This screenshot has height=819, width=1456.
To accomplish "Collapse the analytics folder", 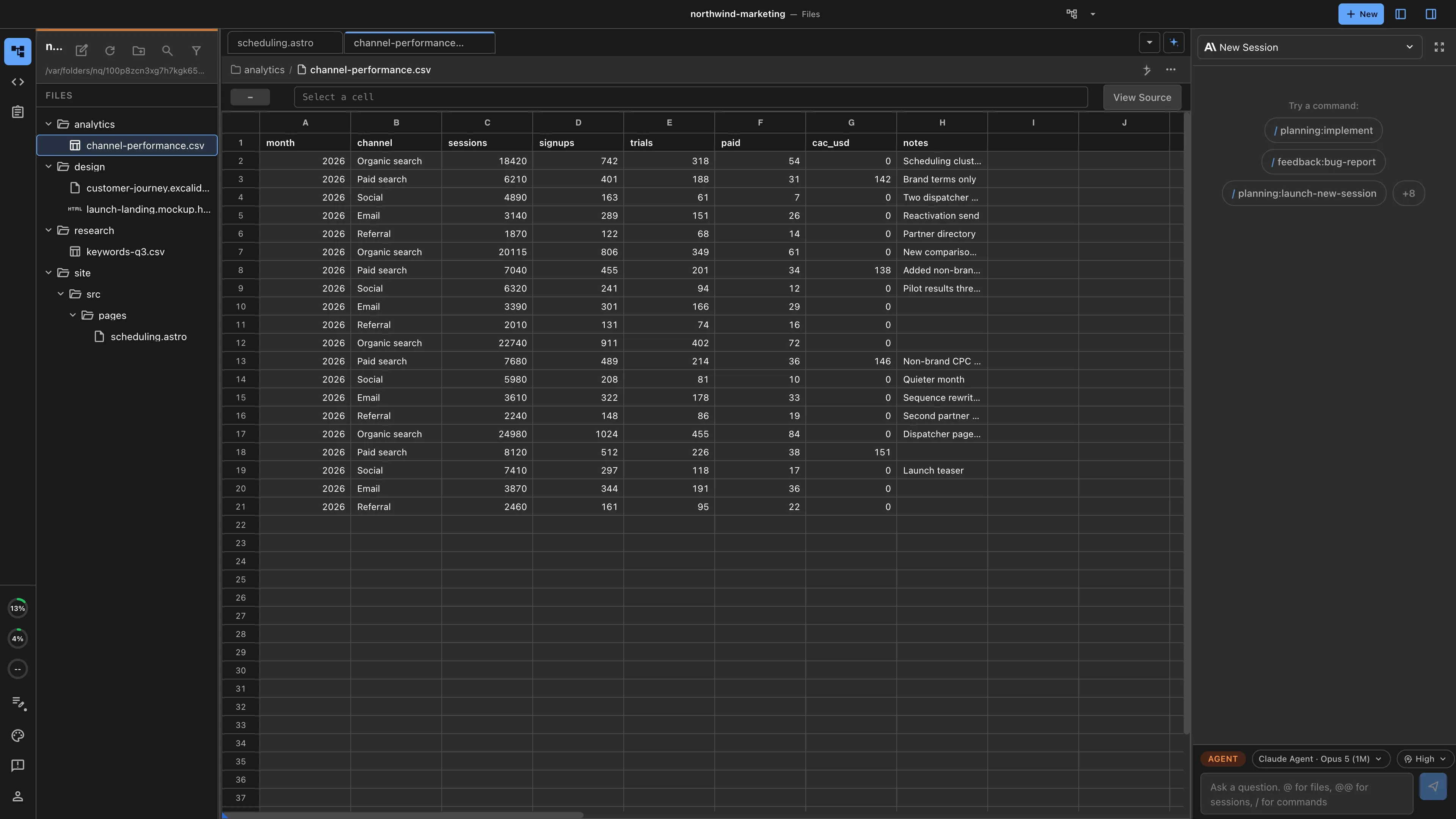I will tap(49, 124).
